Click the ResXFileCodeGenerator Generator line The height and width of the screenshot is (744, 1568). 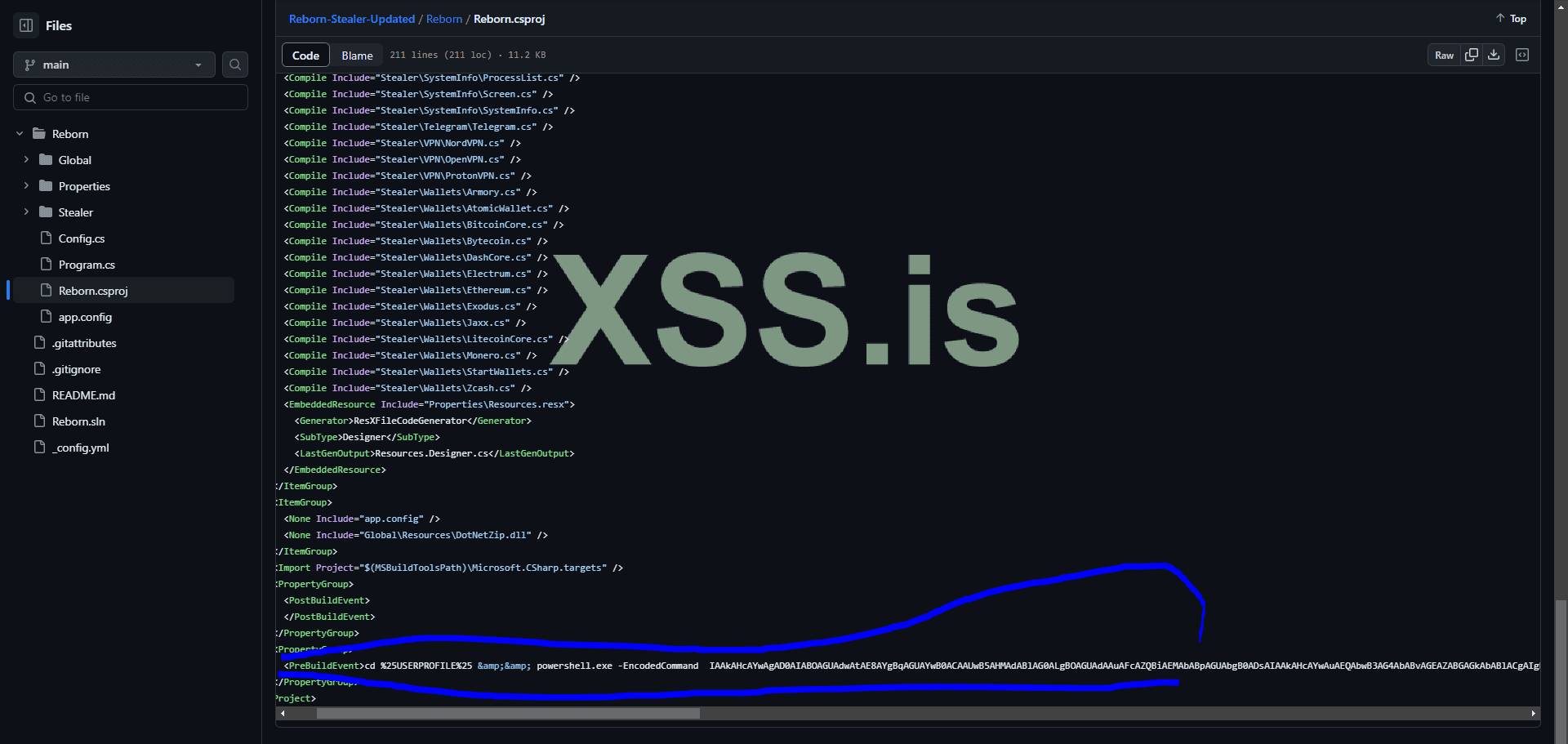413,421
